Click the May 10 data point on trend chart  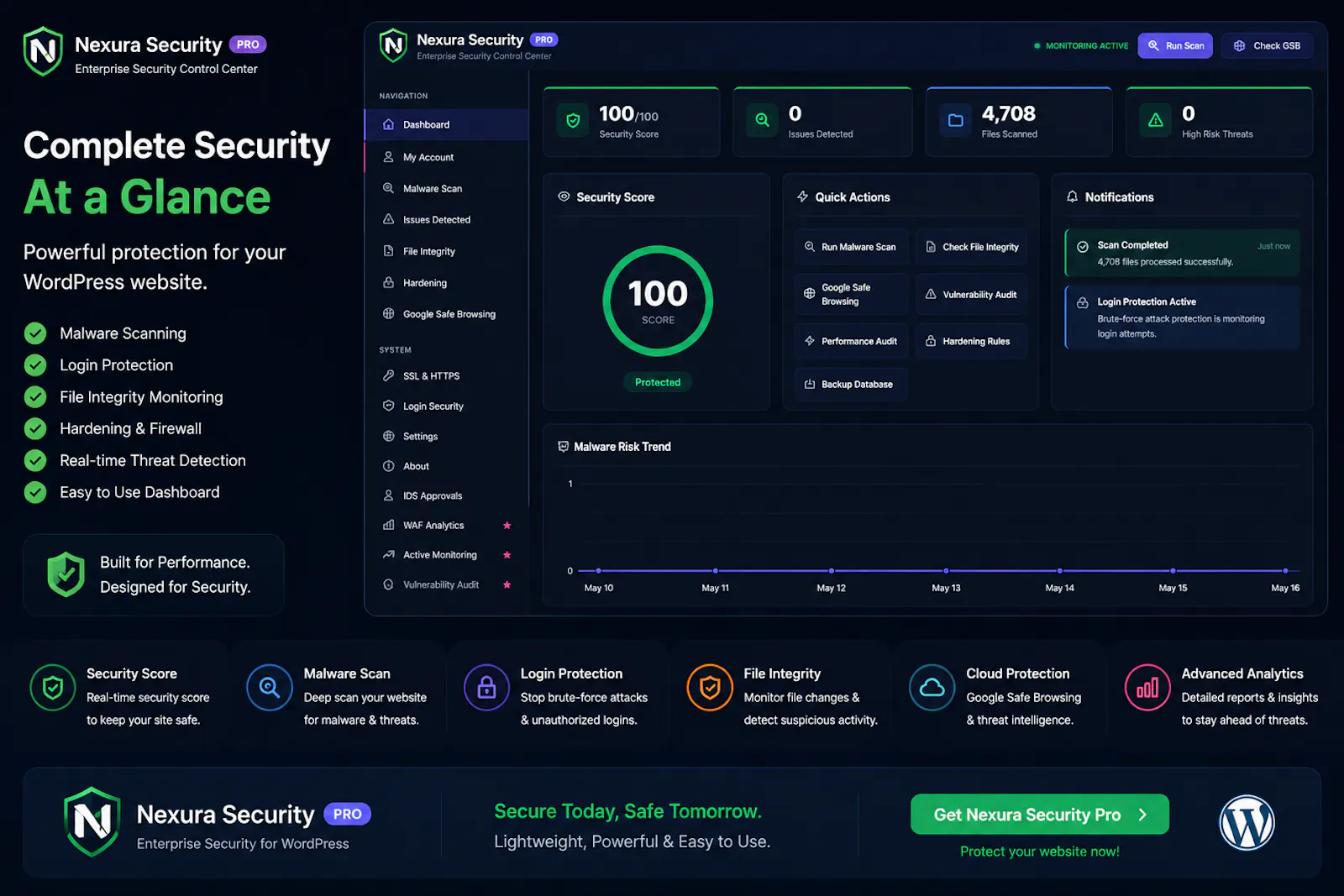(x=599, y=570)
